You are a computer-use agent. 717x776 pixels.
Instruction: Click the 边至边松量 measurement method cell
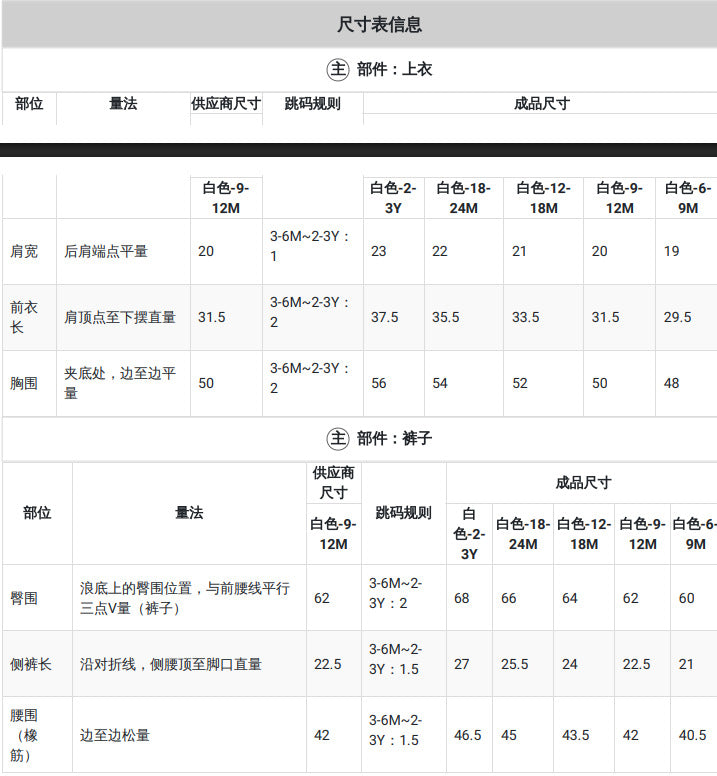pos(115,735)
